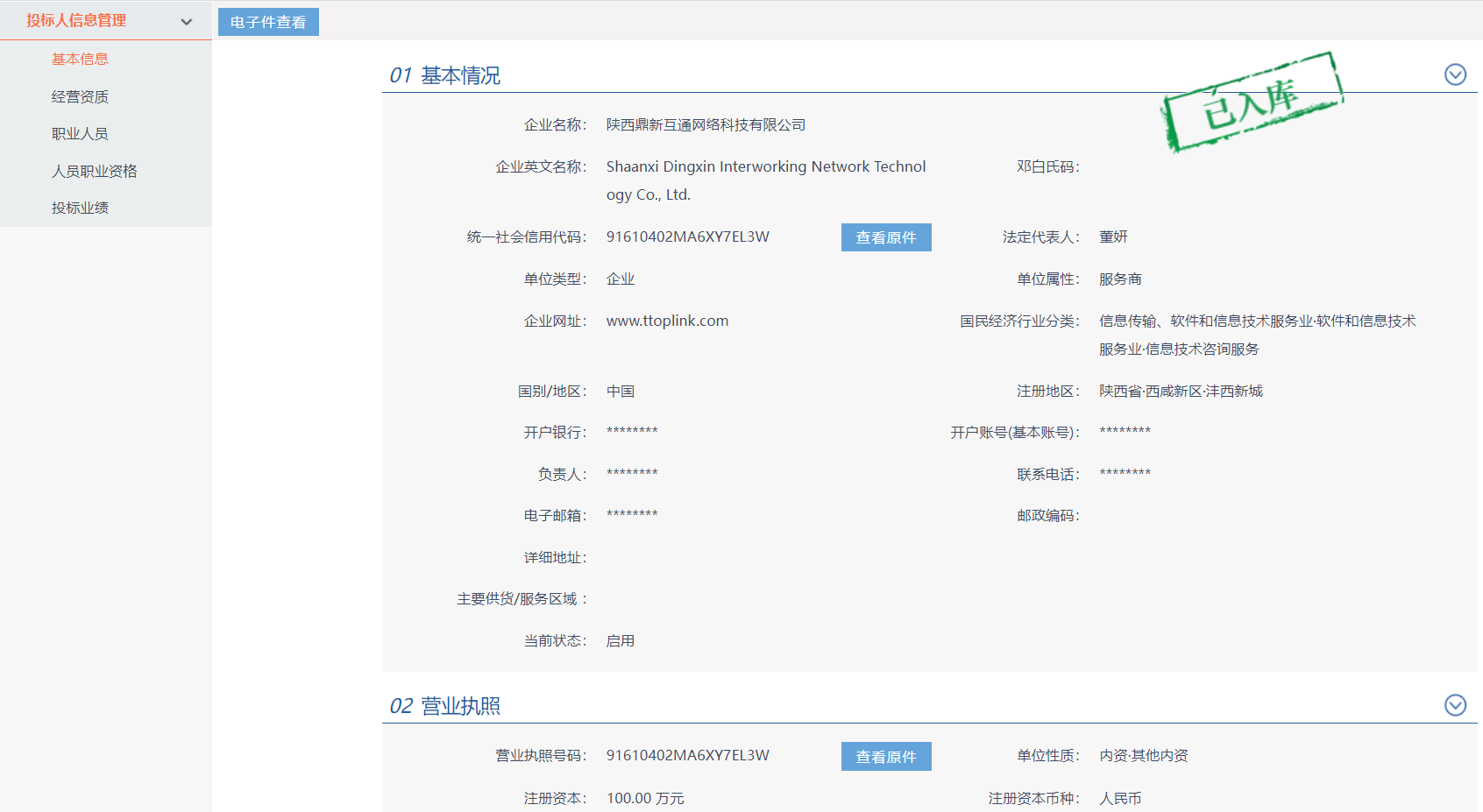
Task: Click the company name 陕西鼎新互通网络科技有限公司
Action: [x=706, y=125]
